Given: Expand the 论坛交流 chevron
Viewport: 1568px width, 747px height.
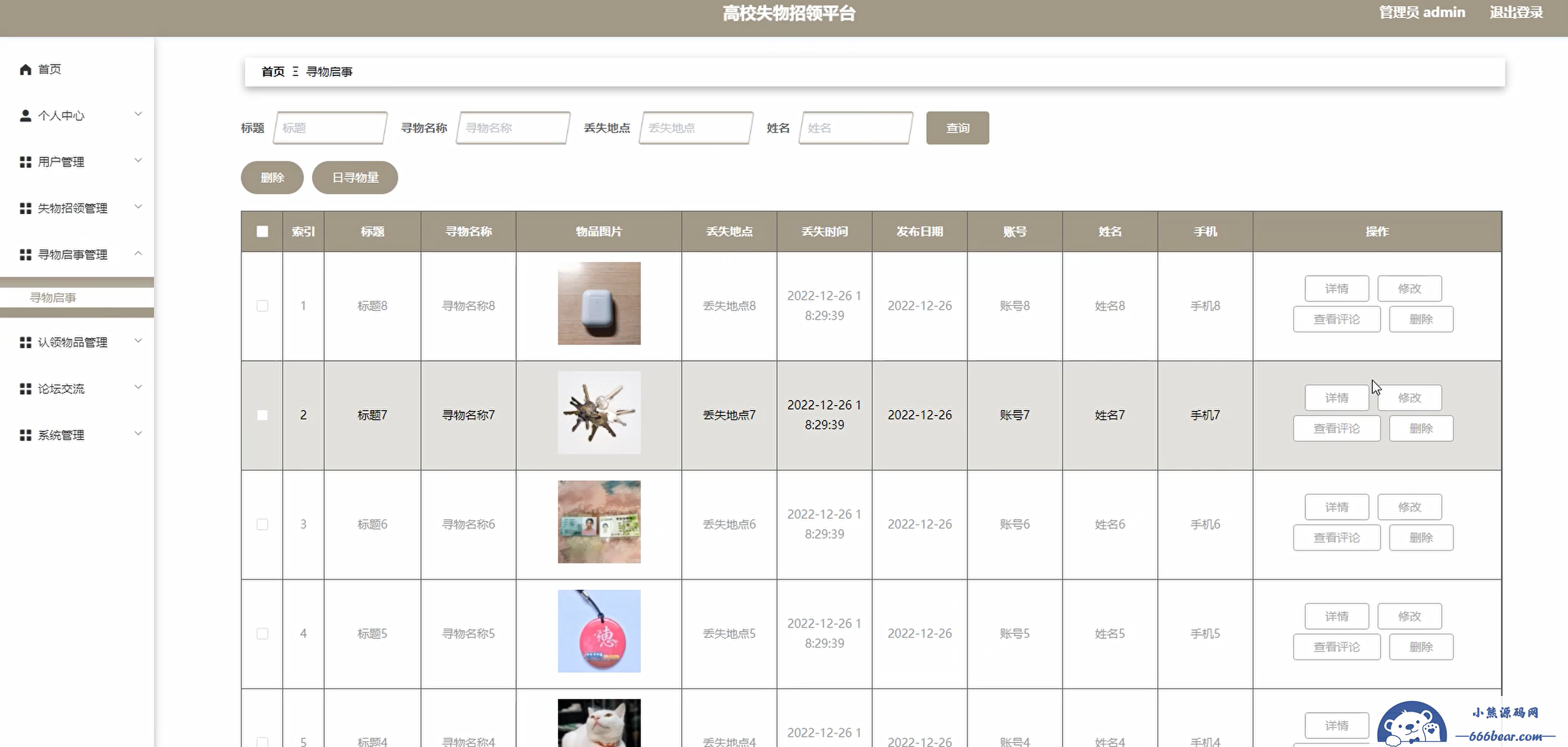Looking at the screenshot, I should [138, 387].
